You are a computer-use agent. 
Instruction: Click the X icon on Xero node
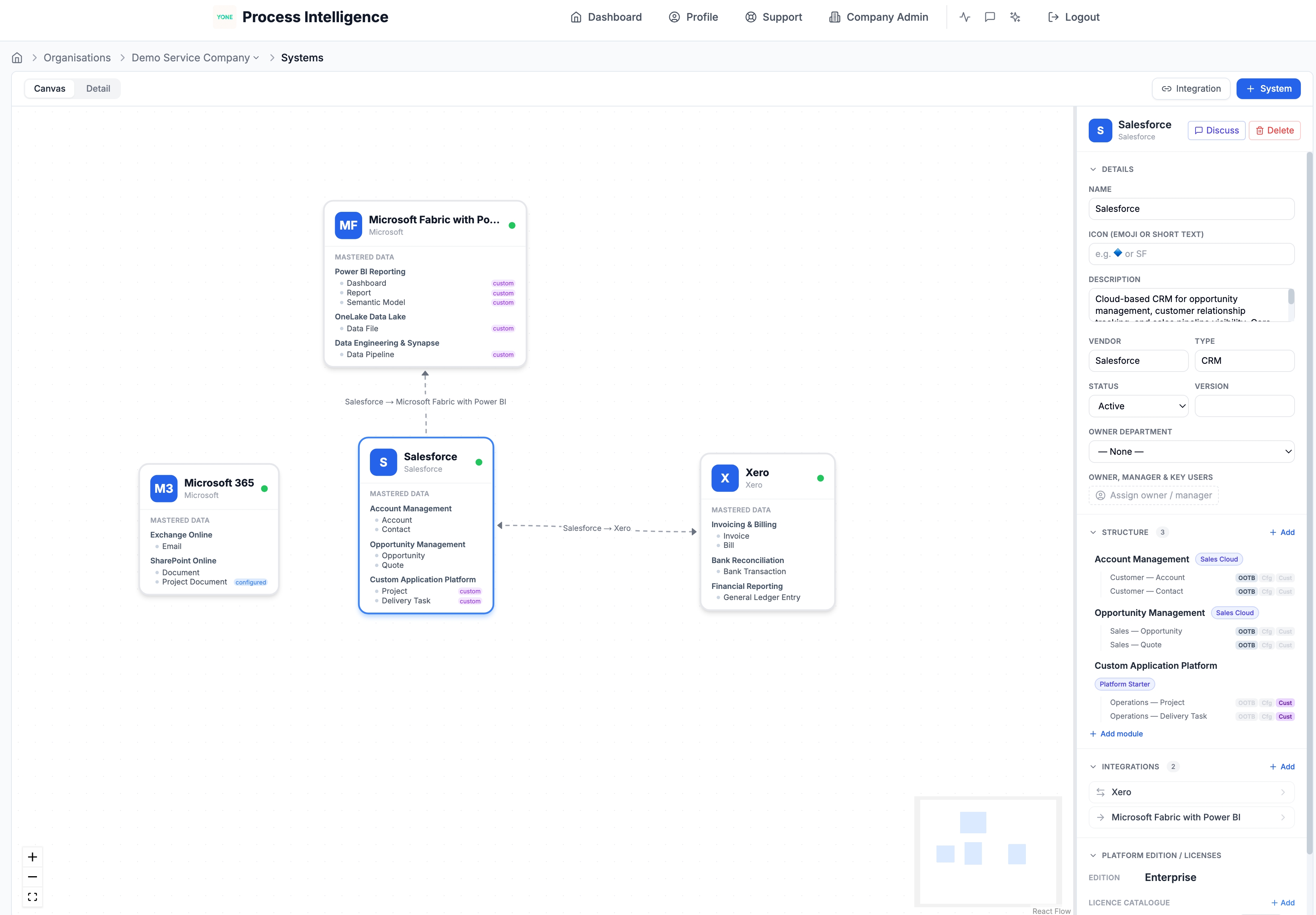click(x=725, y=478)
